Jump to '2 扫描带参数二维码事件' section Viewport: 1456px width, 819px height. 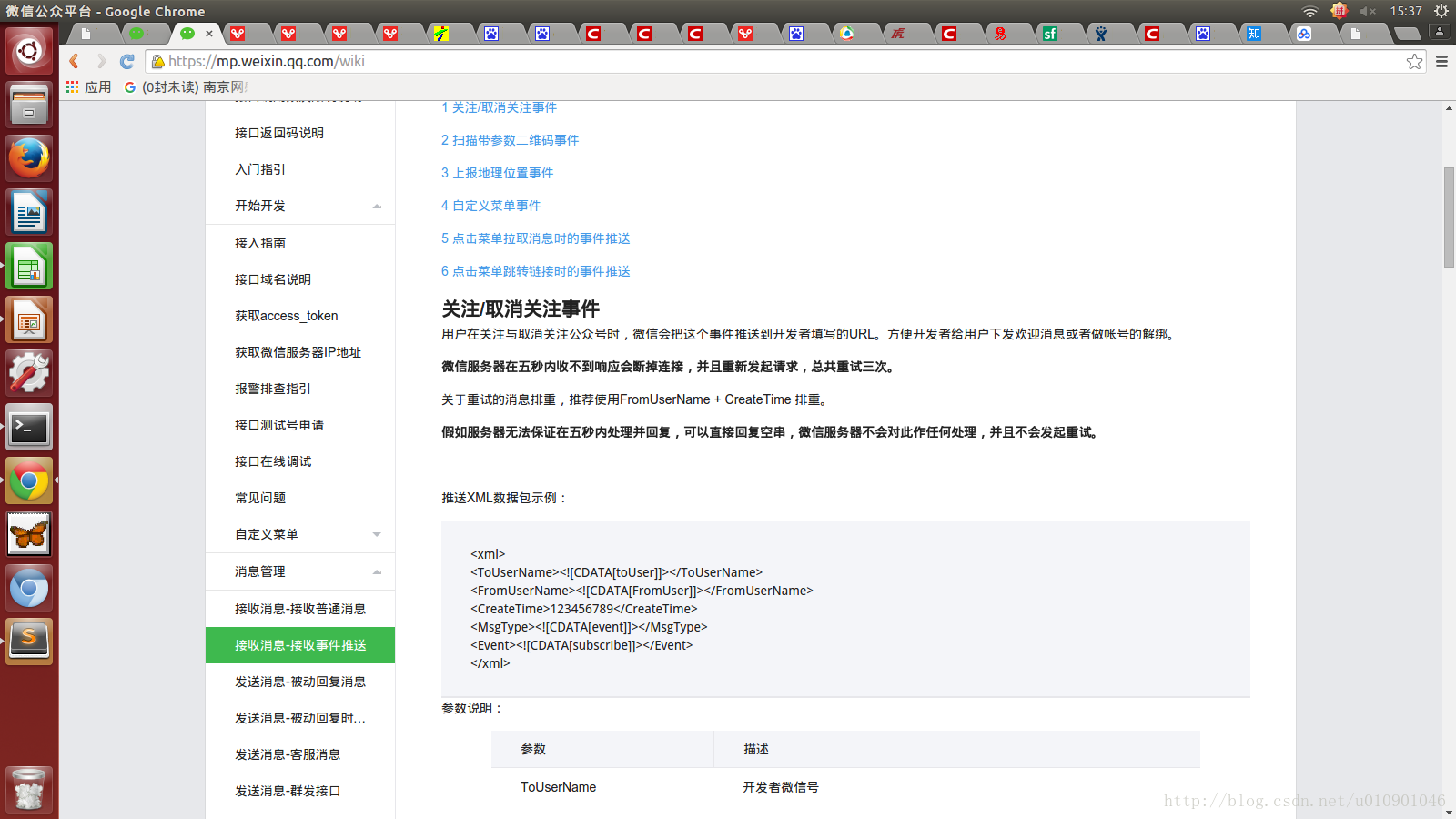(x=511, y=140)
